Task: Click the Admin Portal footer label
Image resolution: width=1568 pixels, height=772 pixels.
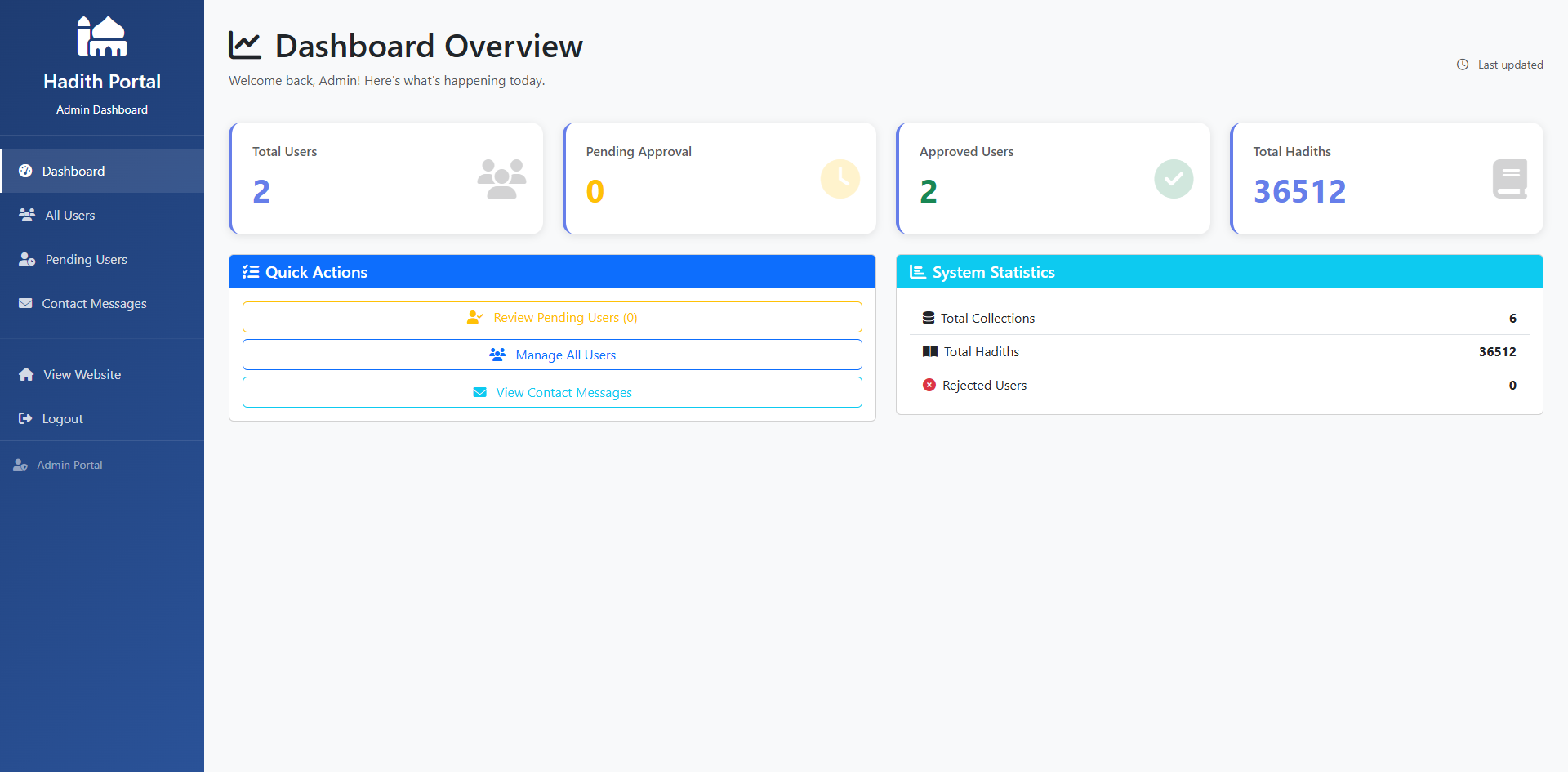Action: point(69,465)
